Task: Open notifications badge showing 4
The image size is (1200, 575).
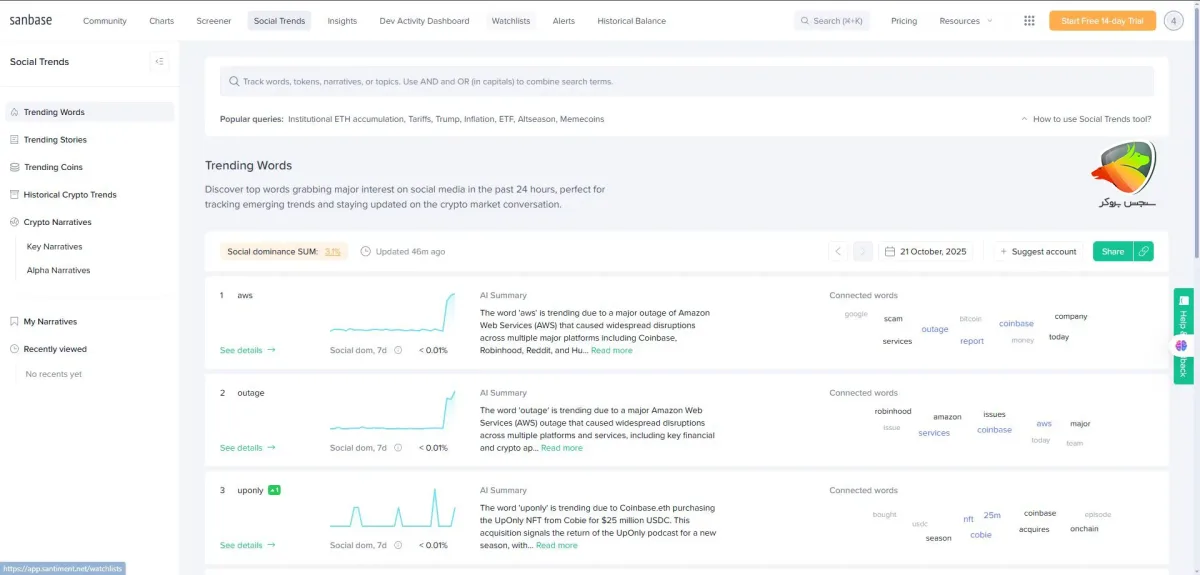Action: [x=1174, y=21]
